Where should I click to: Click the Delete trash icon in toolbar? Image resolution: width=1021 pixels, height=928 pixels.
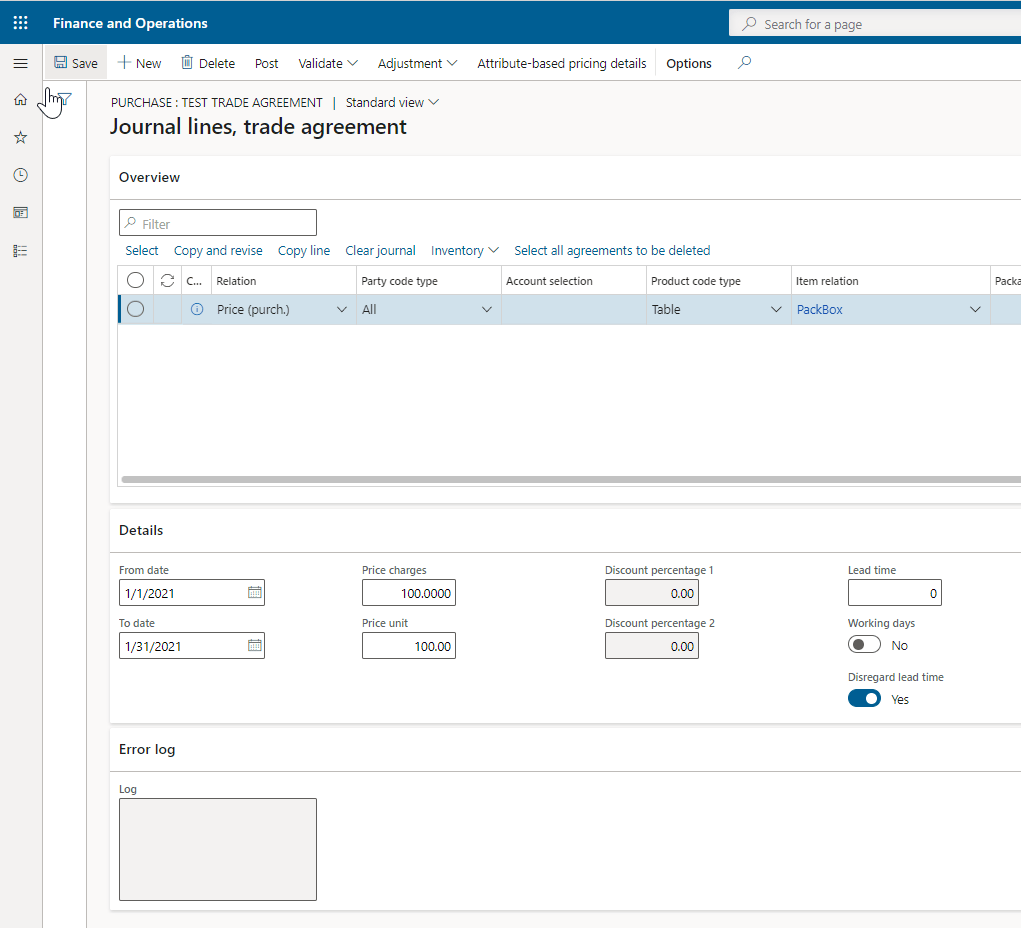coord(207,62)
